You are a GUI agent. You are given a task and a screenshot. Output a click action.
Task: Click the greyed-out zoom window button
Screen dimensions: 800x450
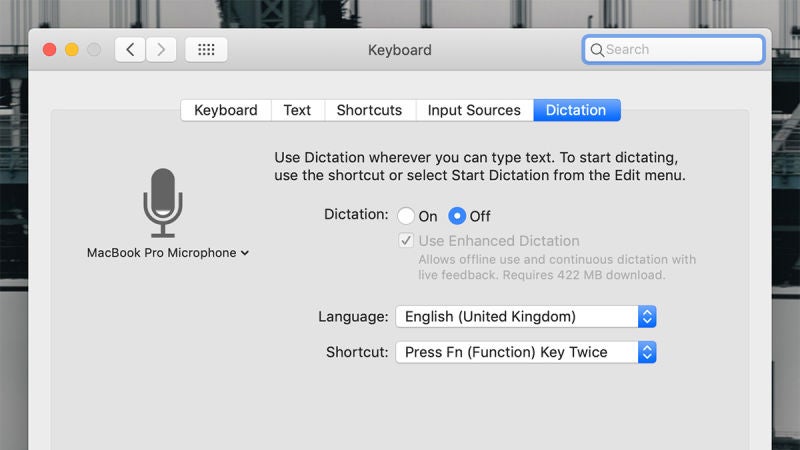pyautogui.click(x=94, y=49)
